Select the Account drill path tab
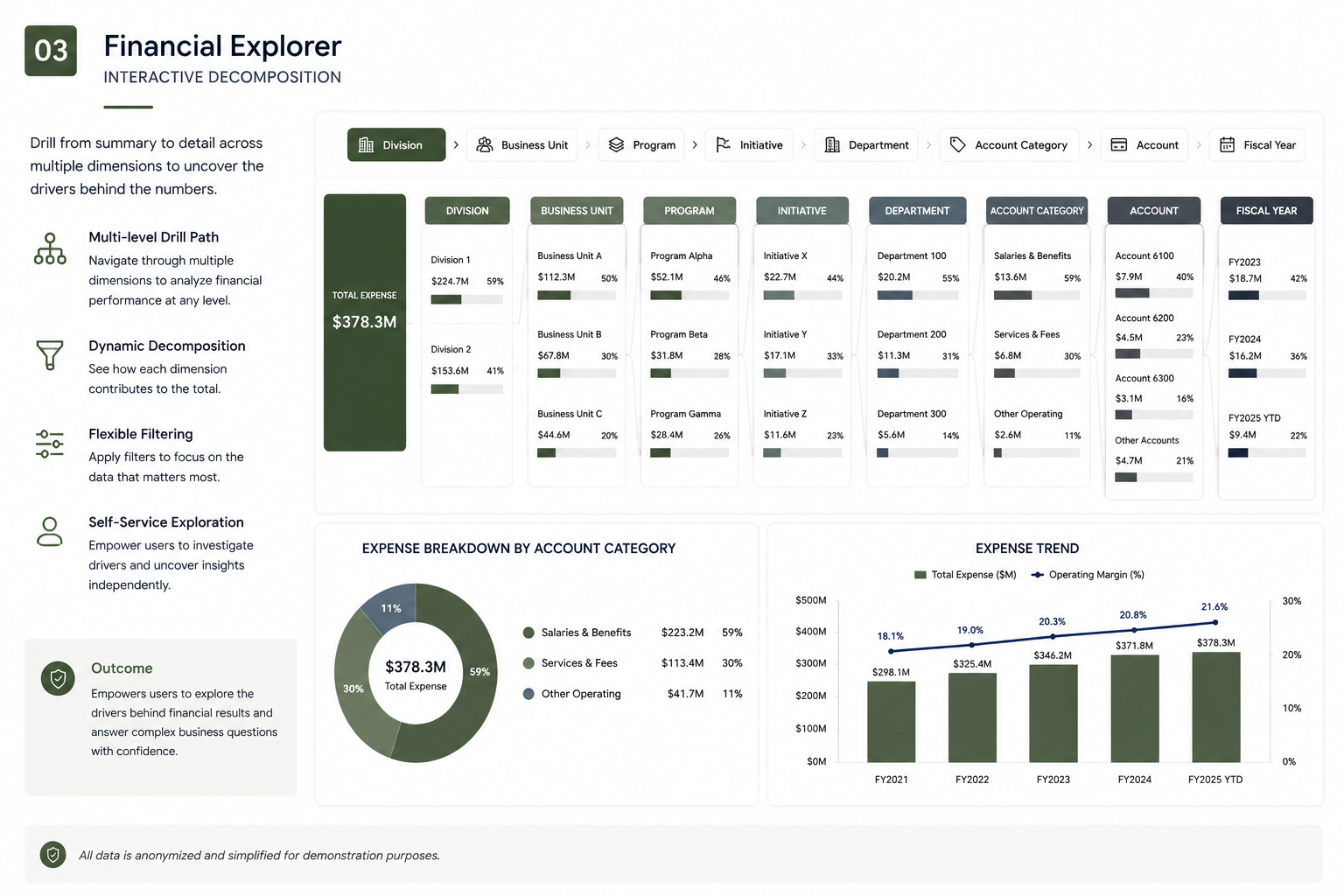 coord(1144,145)
